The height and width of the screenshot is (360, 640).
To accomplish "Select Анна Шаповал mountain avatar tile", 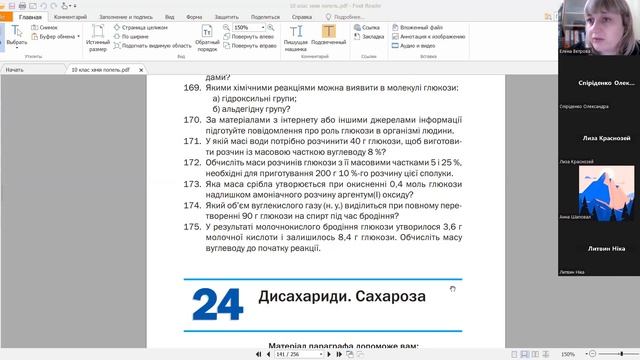I will tap(599, 193).
